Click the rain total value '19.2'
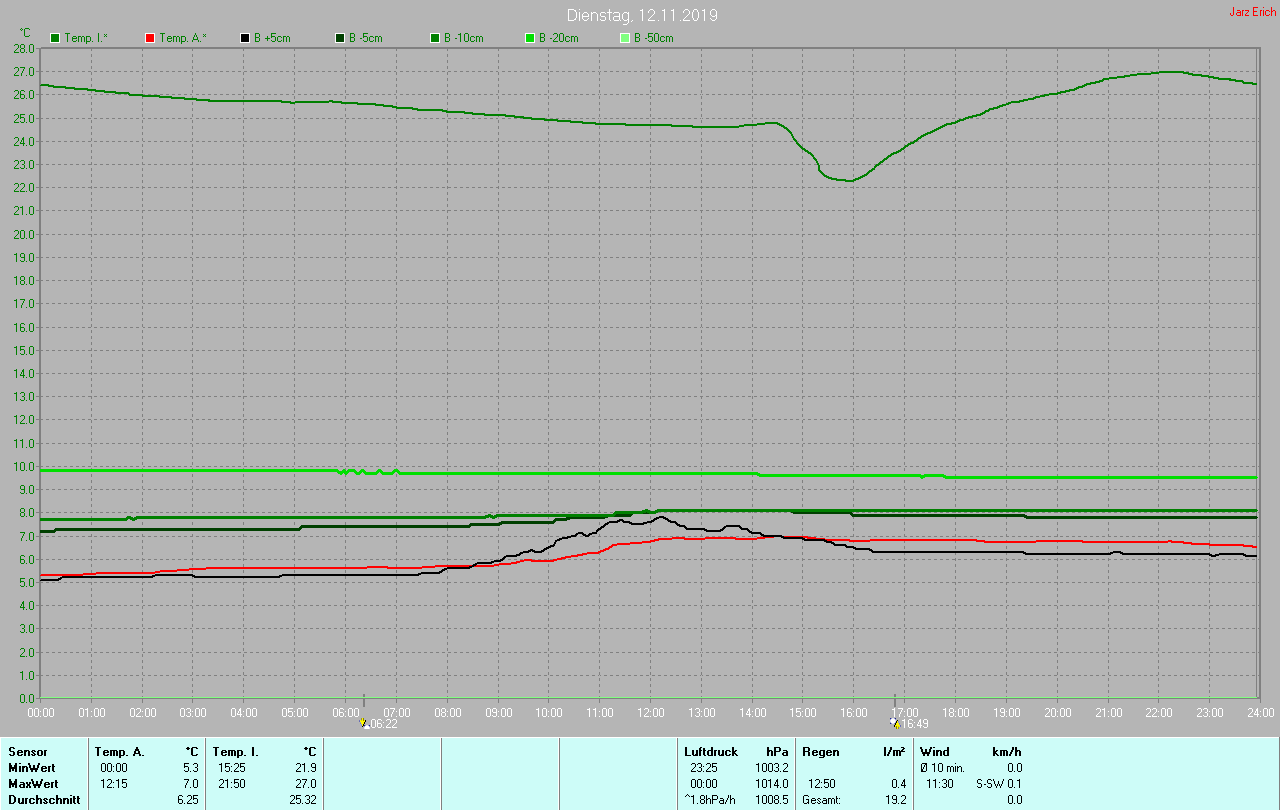Screen dimensions: 1280x810 pos(895,799)
